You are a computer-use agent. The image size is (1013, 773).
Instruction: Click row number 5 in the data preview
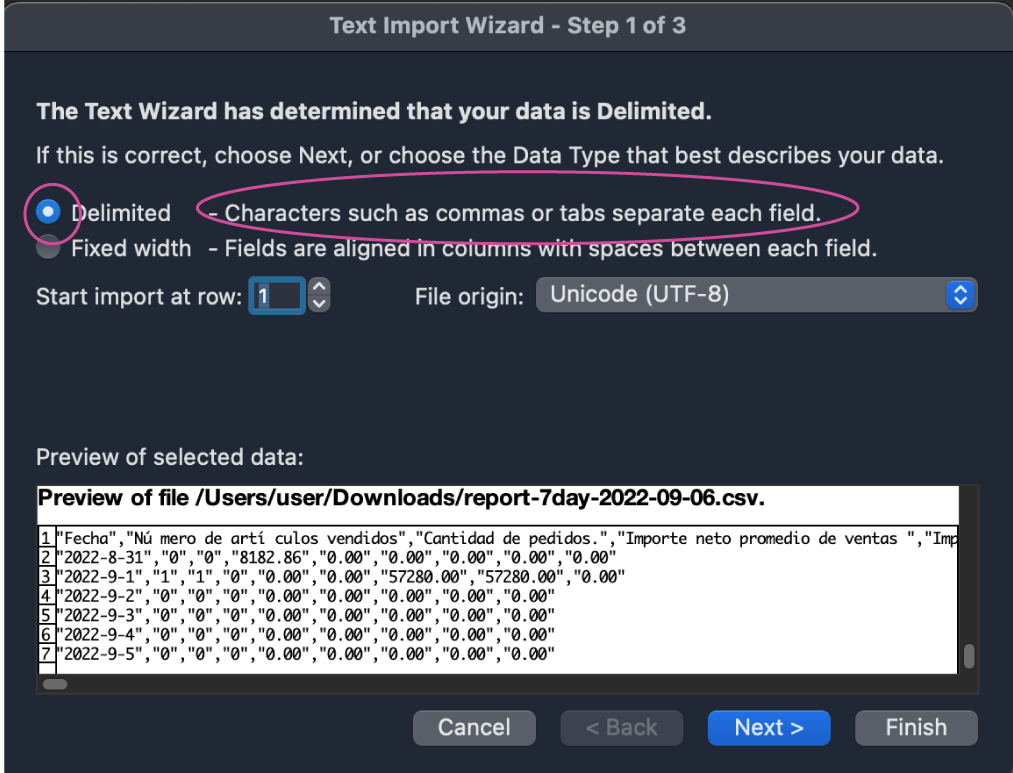coord(46,616)
